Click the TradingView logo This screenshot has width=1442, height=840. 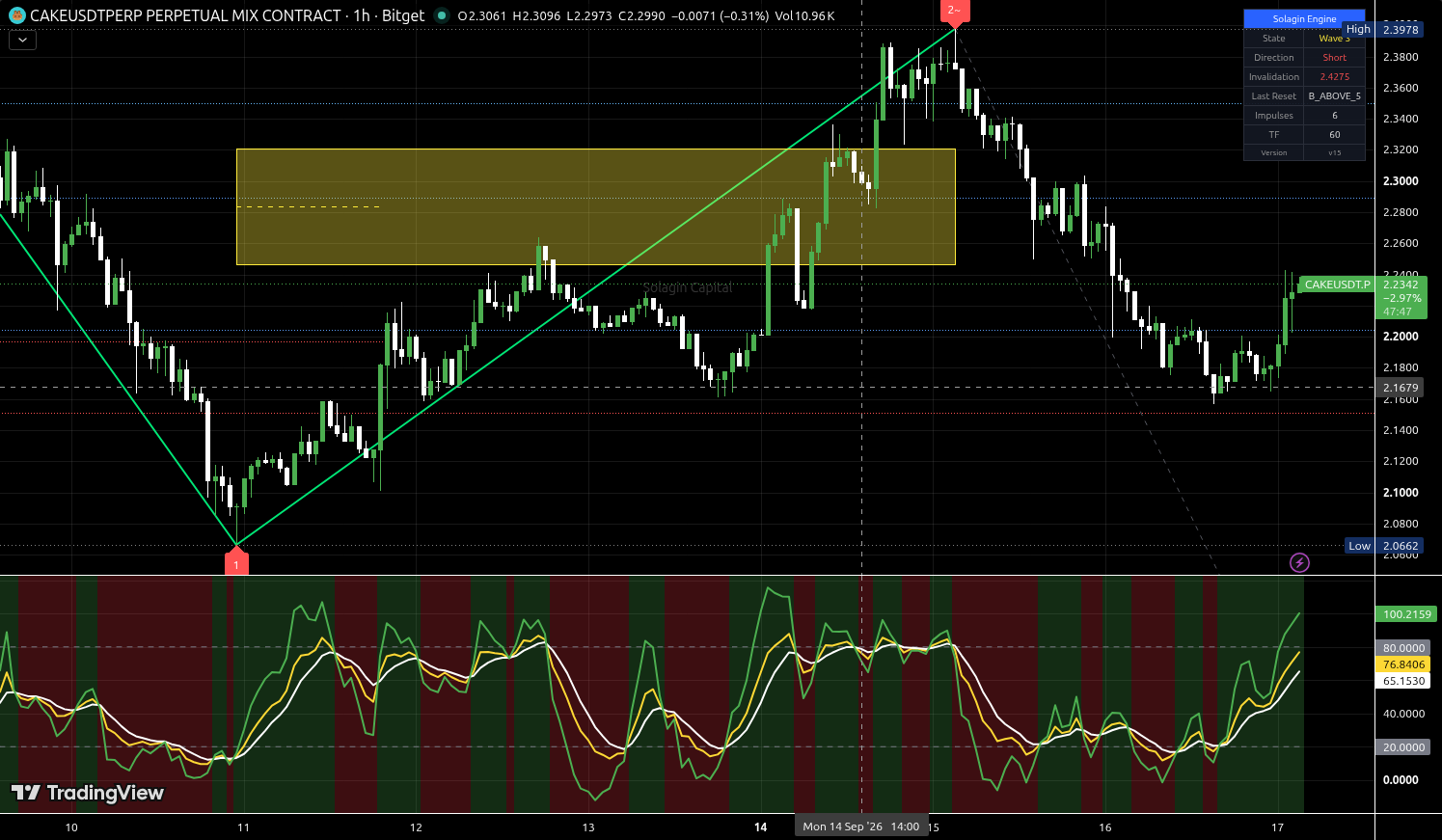[88, 793]
